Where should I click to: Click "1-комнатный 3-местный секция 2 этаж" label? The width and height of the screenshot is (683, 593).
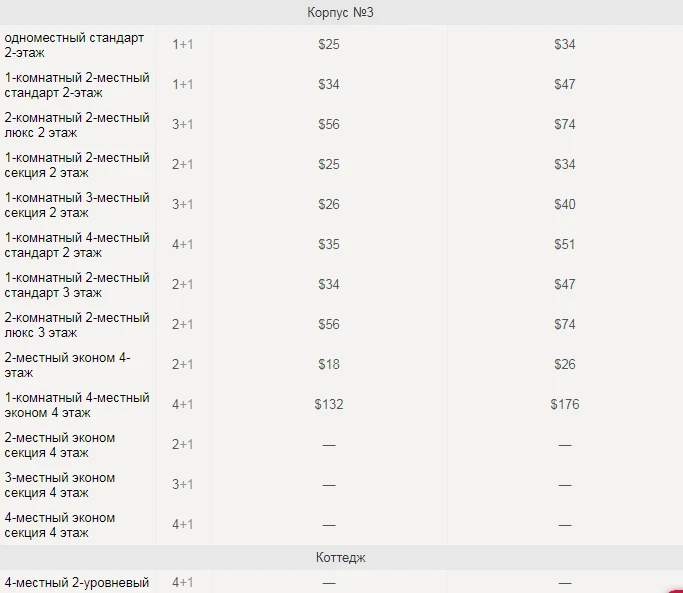click(x=77, y=205)
